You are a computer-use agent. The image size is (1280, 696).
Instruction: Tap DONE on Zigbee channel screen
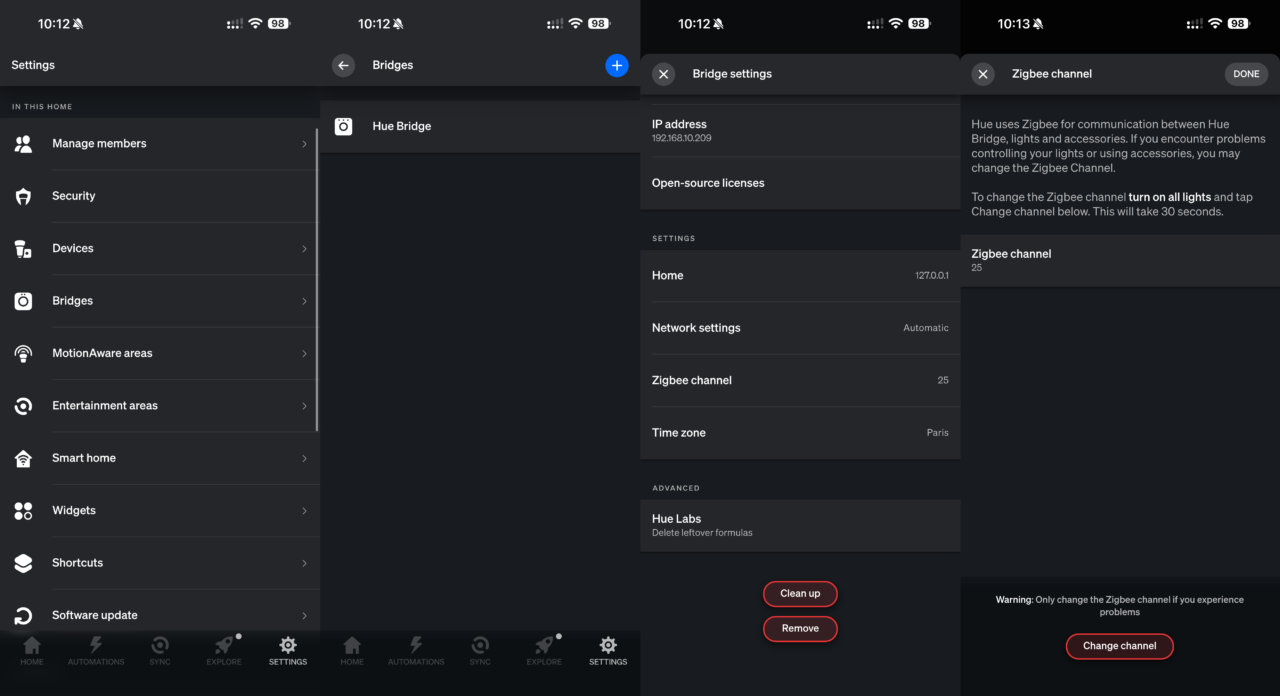[x=1246, y=74]
